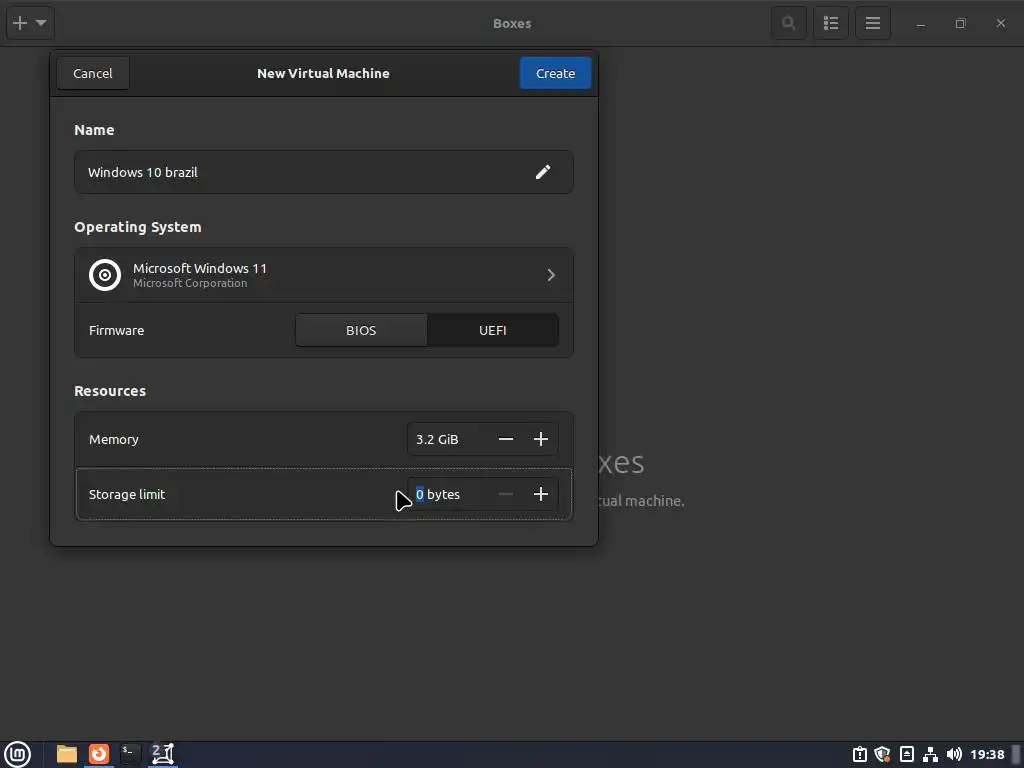The height and width of the screenshot is (768, 1024).
Task: Open Files folder icon in taskbar
Action: point(67,754)
